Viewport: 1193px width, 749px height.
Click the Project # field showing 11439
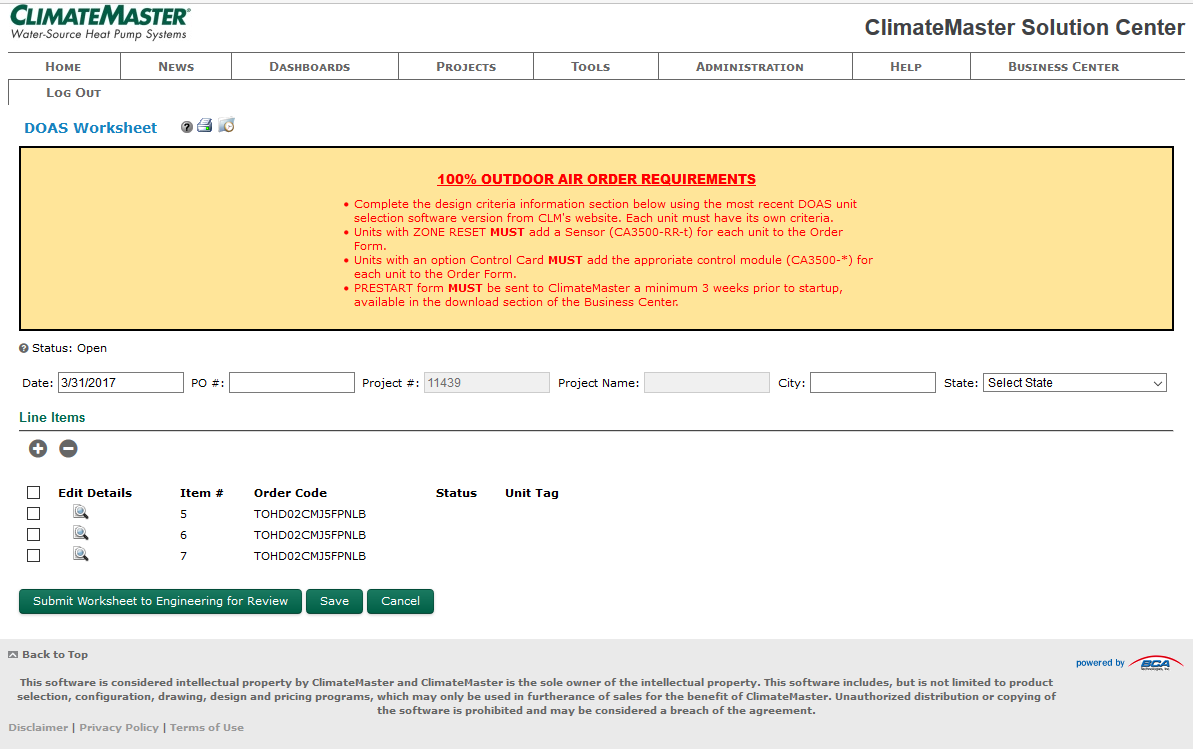click(487, 383)
